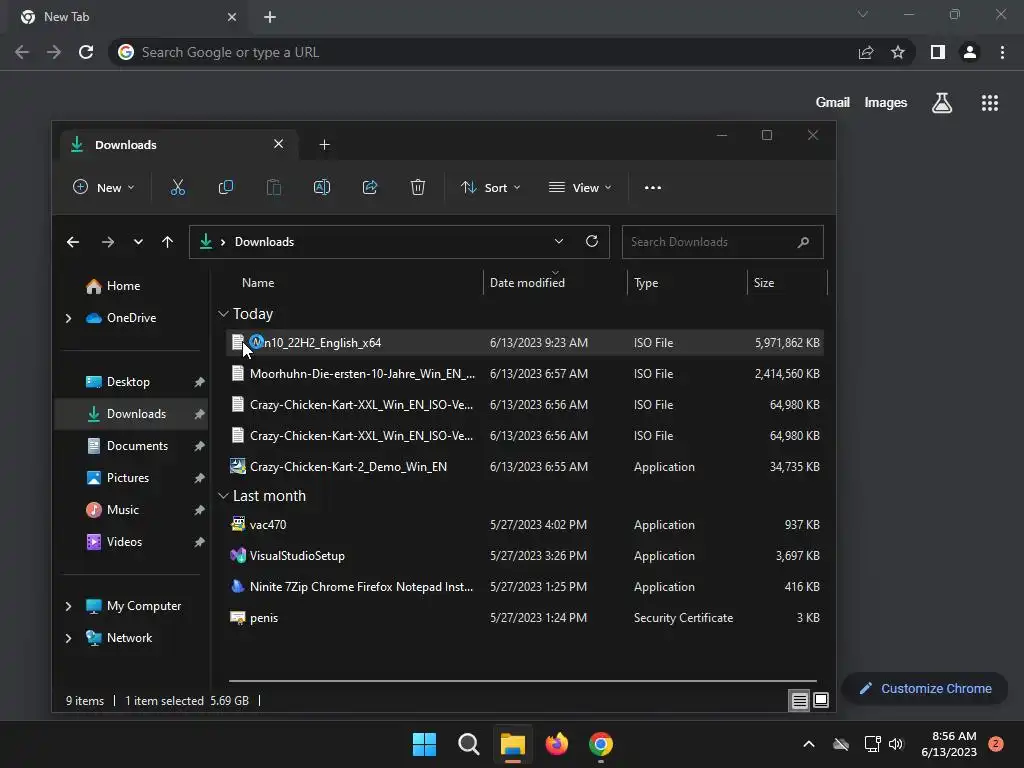The height and width of the screenshot is (768, 1024).
Task: Open Images link
Action: click(886, 103)
